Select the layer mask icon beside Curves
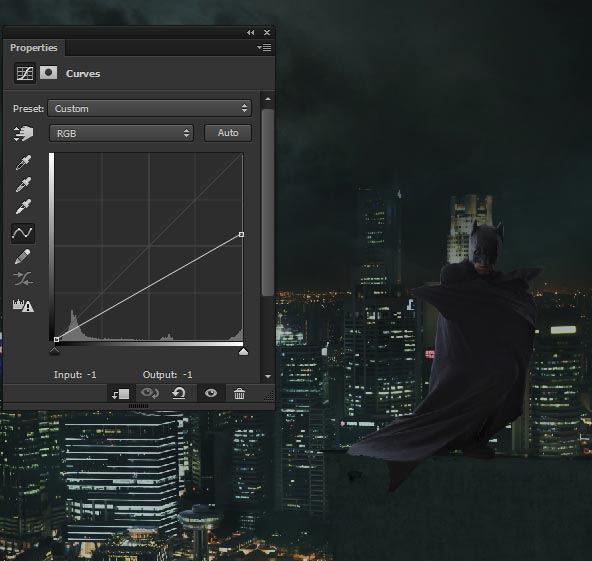This screenshot has height=561, width=592. coord(48,72)
